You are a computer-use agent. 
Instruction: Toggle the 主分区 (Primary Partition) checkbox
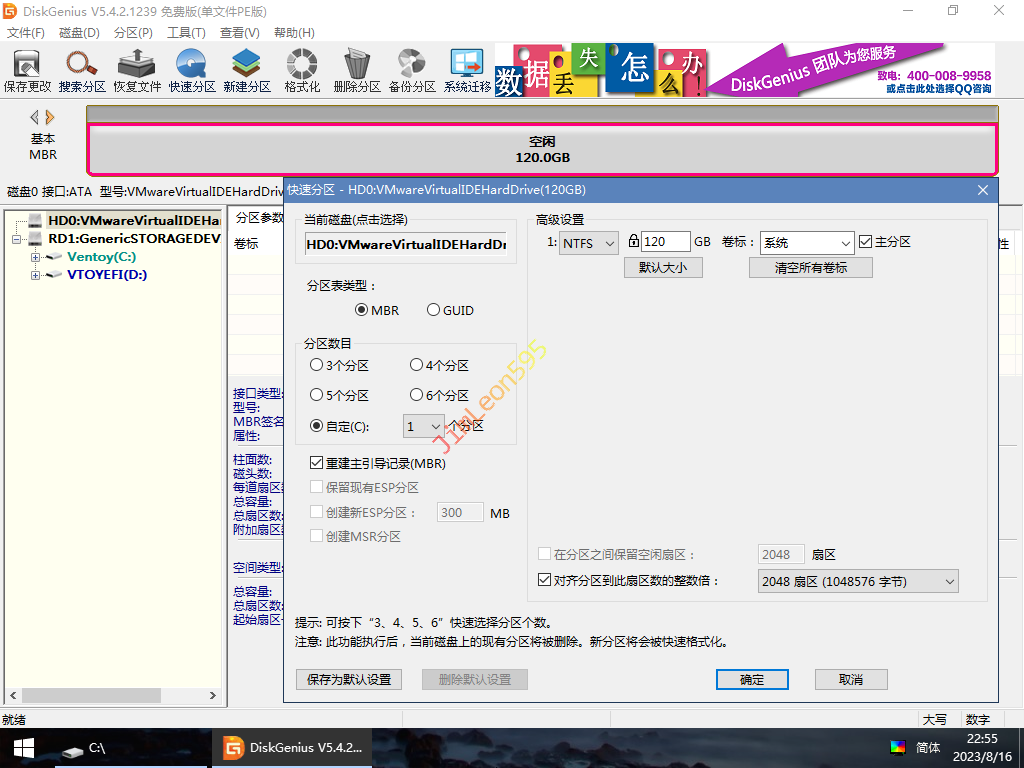tap(866, 242)
